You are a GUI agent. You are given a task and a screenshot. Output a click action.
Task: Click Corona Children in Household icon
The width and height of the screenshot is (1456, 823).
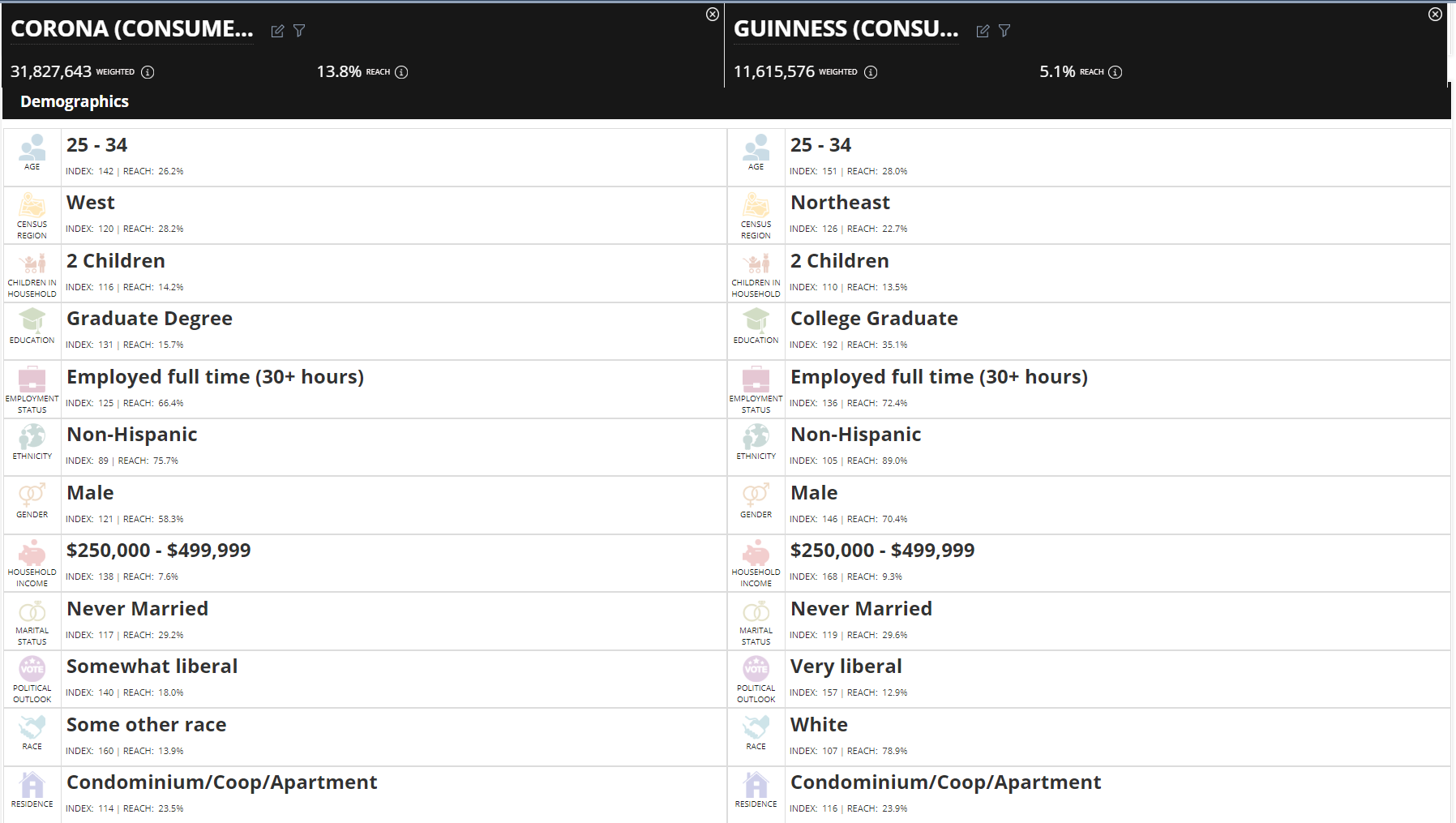click(x=32, y=264)
